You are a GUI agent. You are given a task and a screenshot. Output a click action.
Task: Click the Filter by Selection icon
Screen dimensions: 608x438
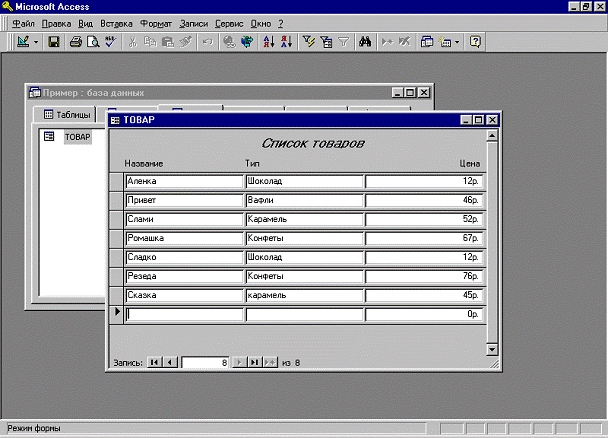point(308,42)
